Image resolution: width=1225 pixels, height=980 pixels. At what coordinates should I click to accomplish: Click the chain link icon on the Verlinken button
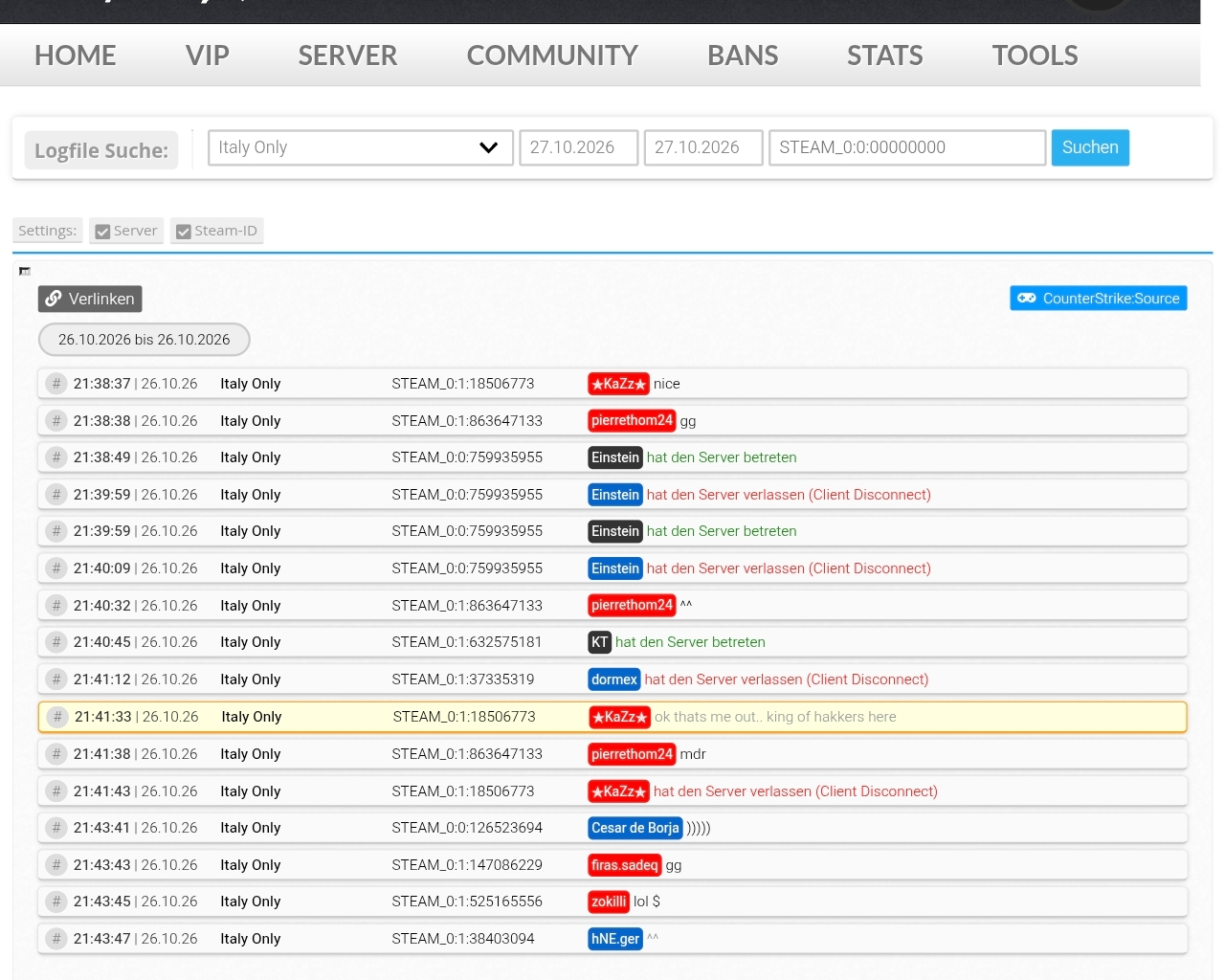click(x=54, y=299)
